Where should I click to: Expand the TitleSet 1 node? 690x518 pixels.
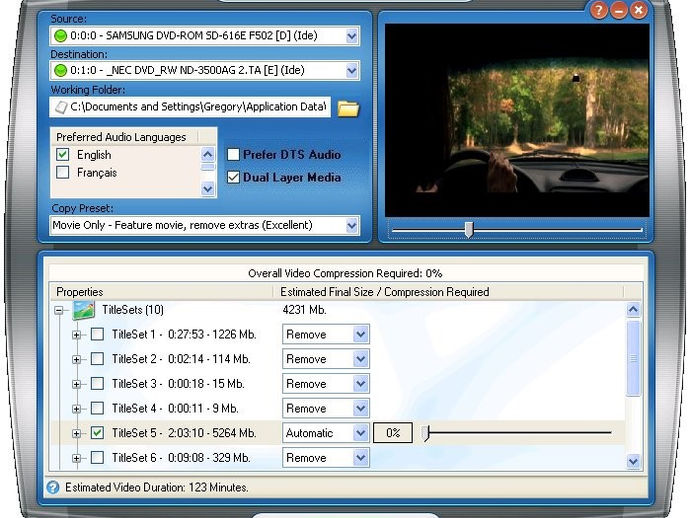click(x=77, y=335)
